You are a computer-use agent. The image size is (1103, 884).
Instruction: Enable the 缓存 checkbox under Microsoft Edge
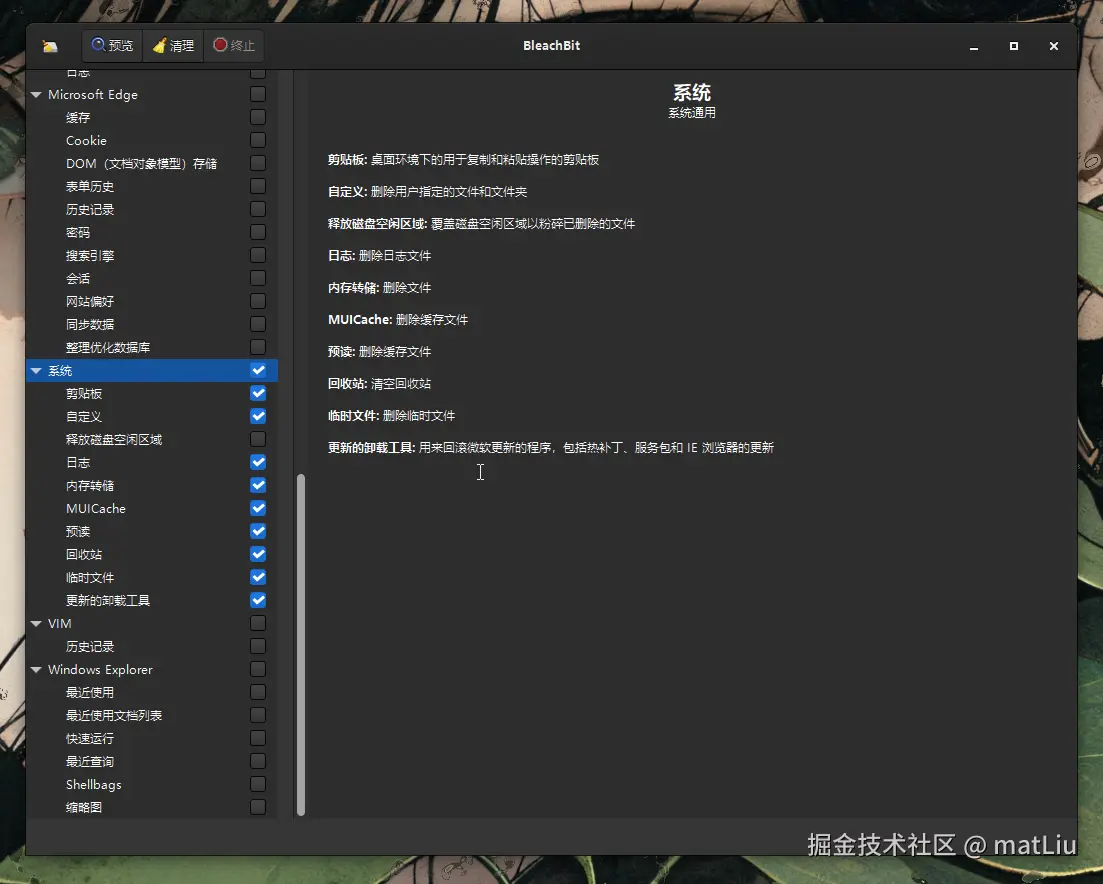point(257,117)
